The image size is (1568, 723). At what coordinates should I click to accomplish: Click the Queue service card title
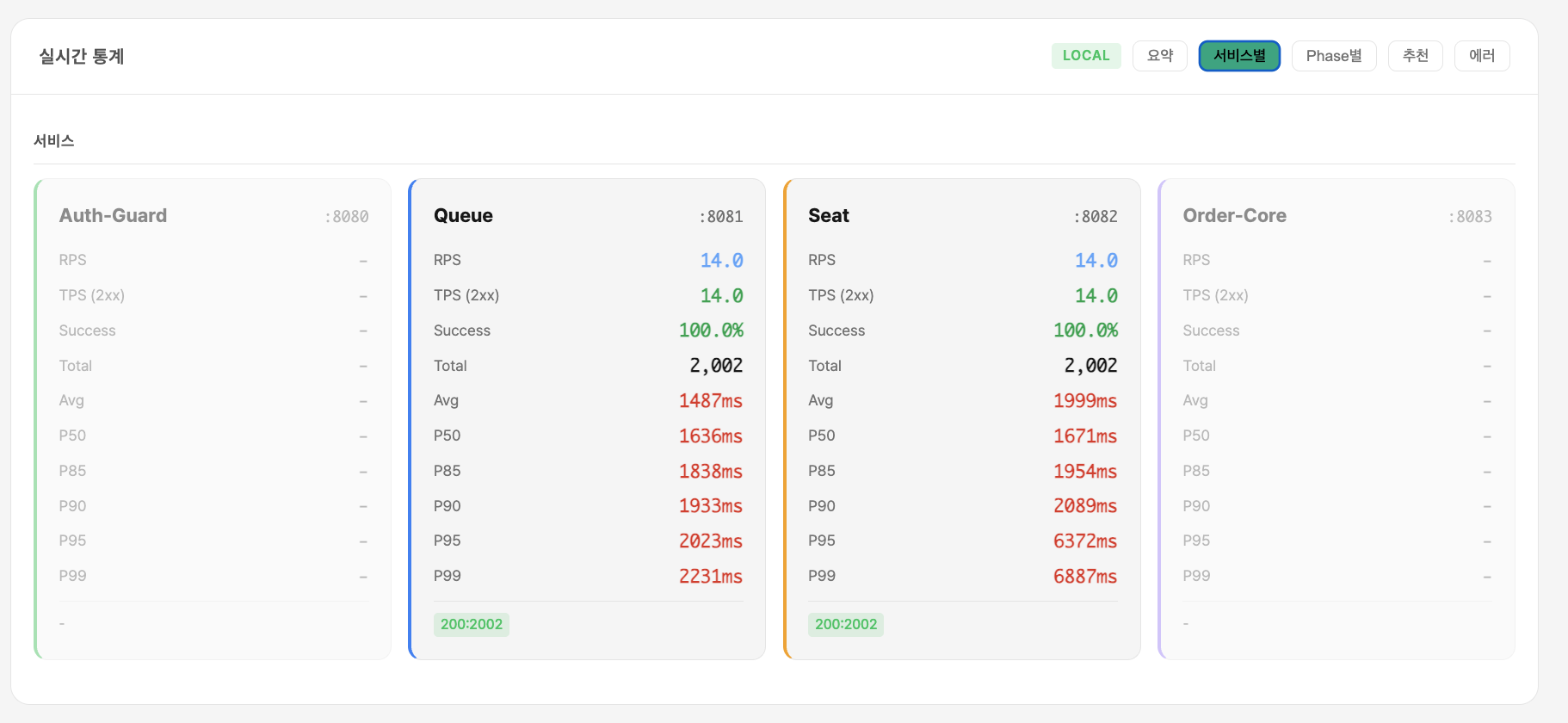click(463, 216)
